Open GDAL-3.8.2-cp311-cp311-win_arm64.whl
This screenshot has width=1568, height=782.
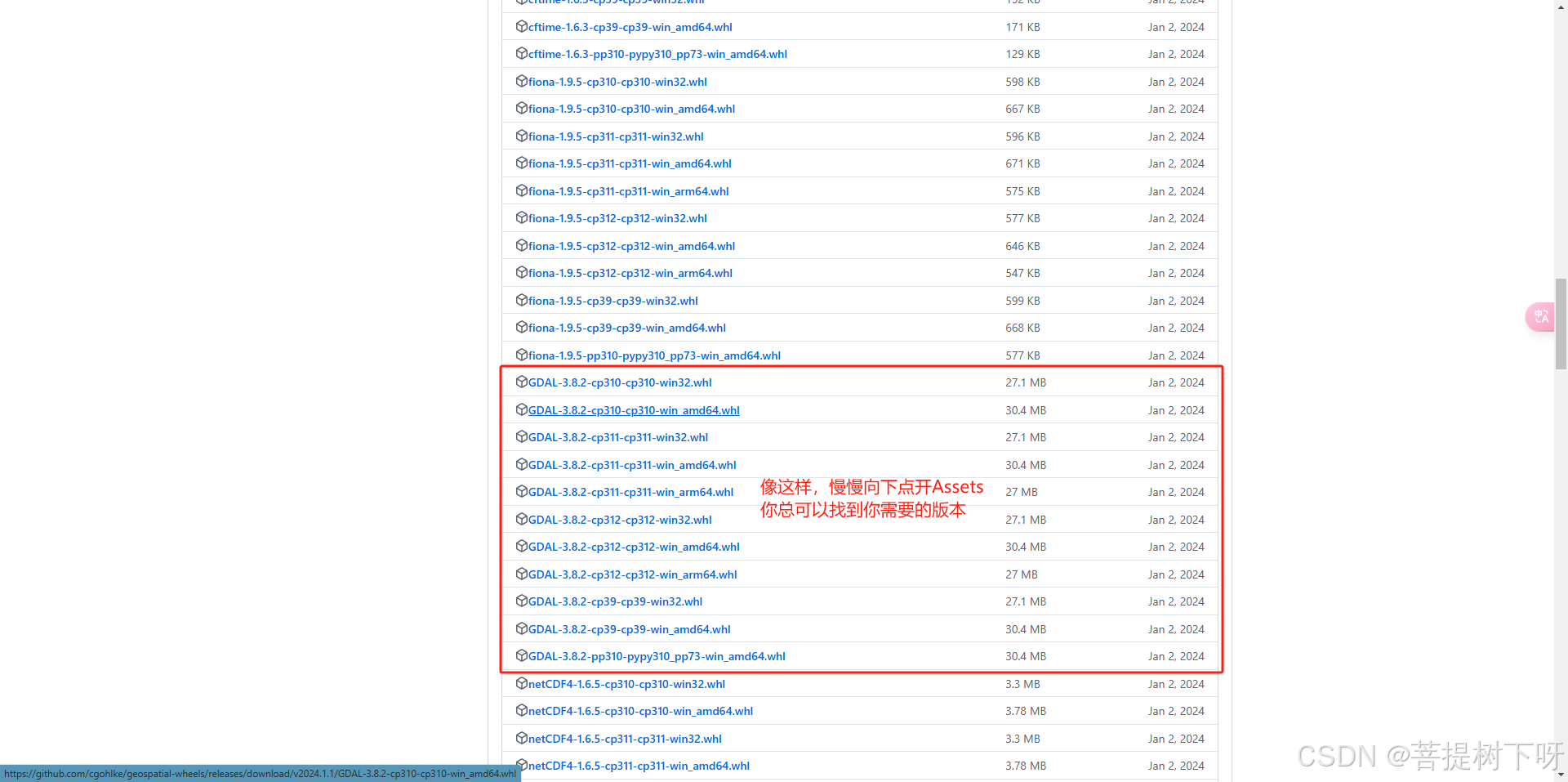(630, 491)
